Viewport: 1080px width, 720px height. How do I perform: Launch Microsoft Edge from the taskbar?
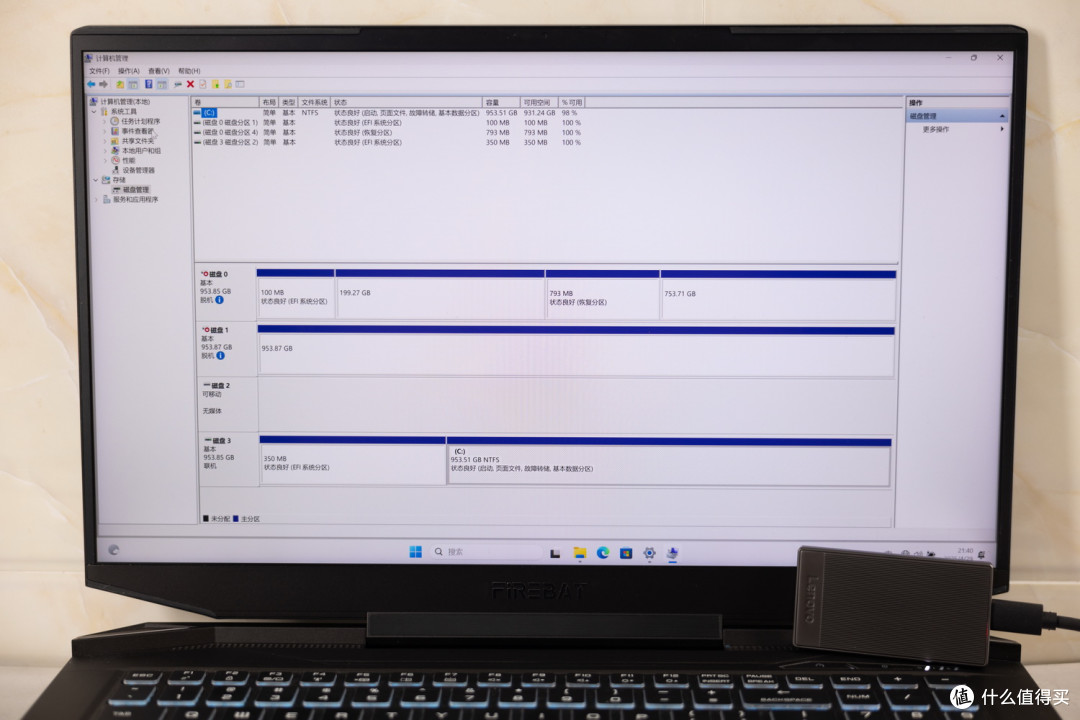[x=603, y=553]
